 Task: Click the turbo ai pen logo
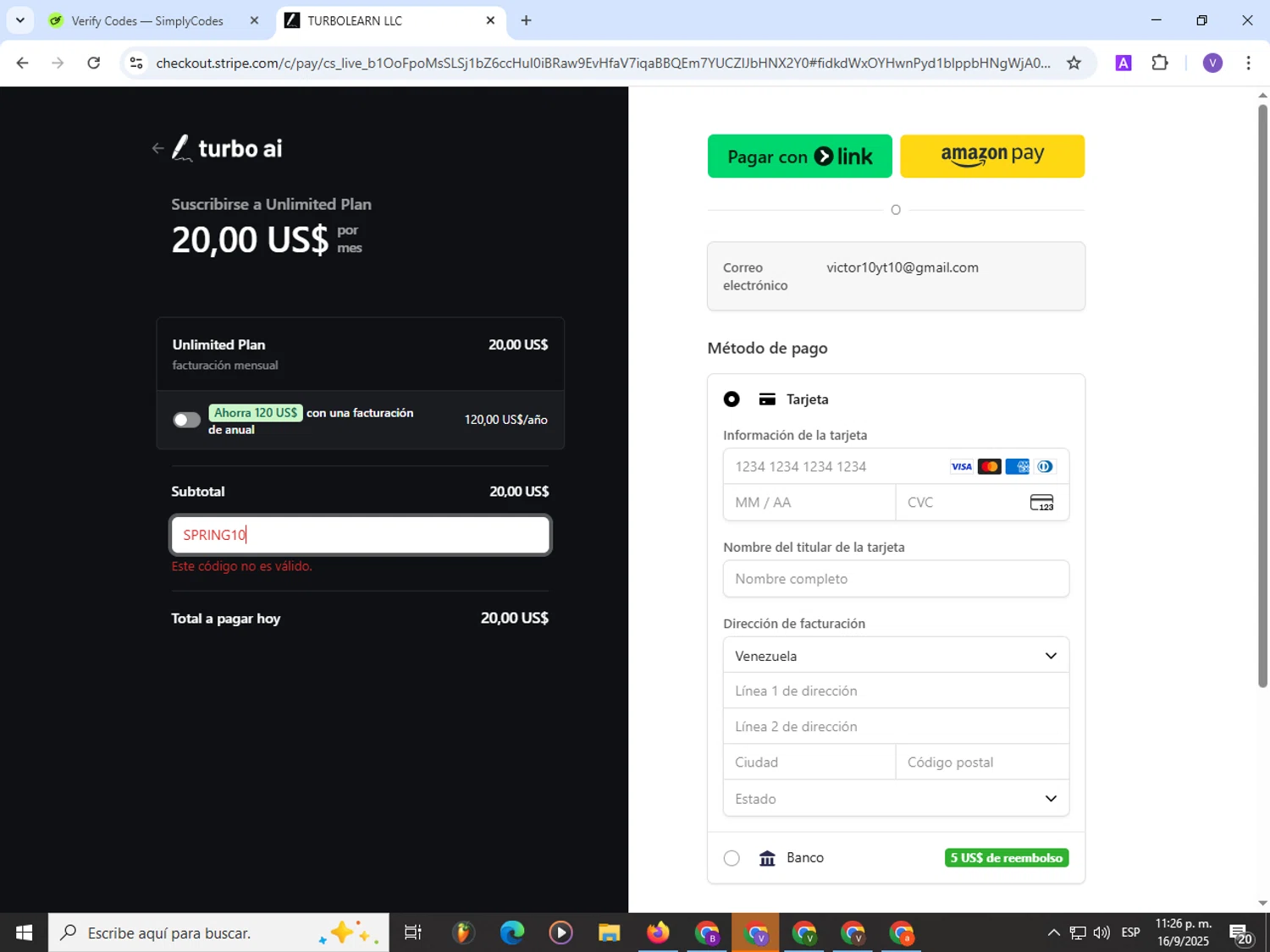[182, 148]
